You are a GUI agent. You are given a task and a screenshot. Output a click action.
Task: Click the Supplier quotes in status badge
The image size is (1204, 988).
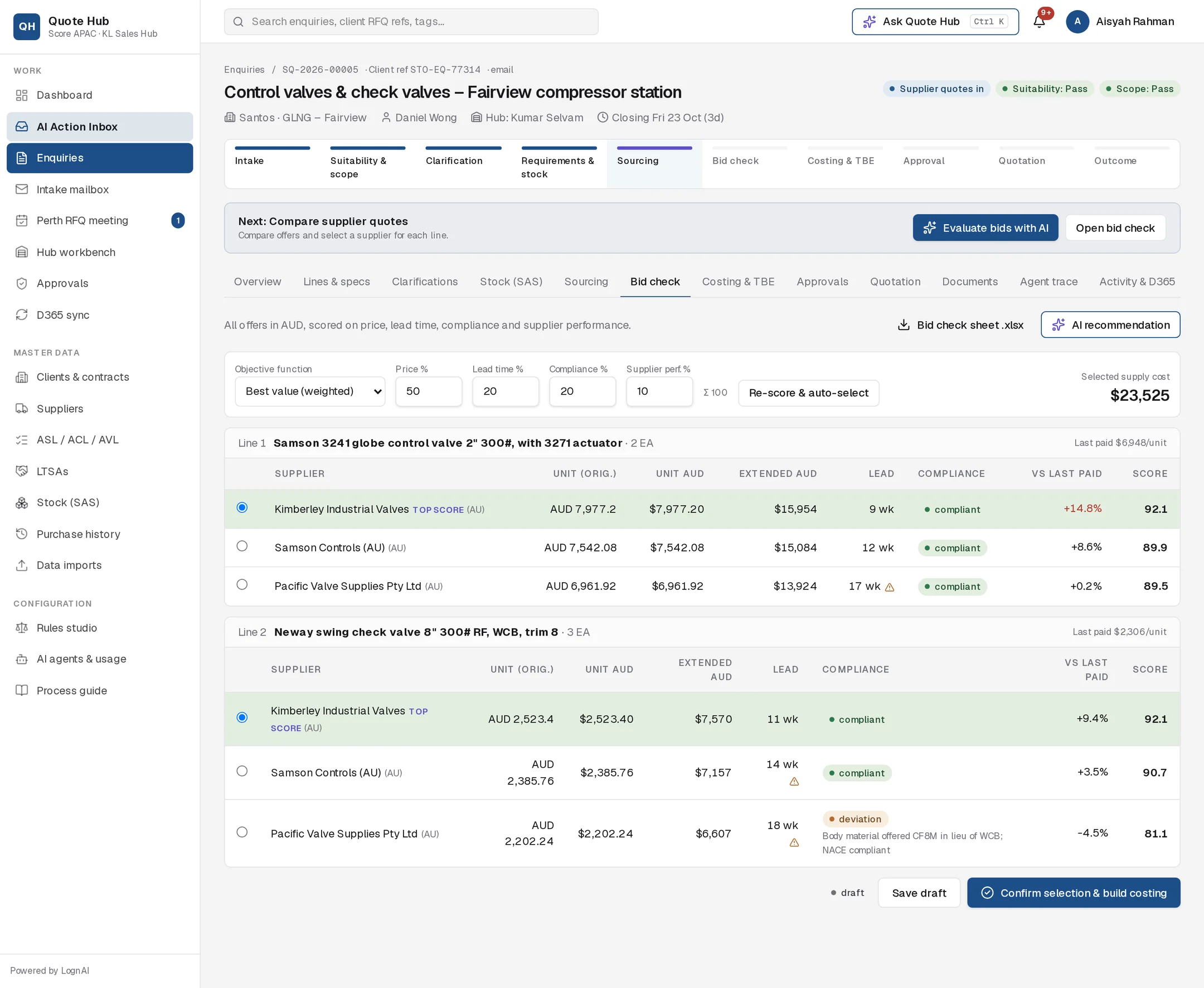(936, 89)
